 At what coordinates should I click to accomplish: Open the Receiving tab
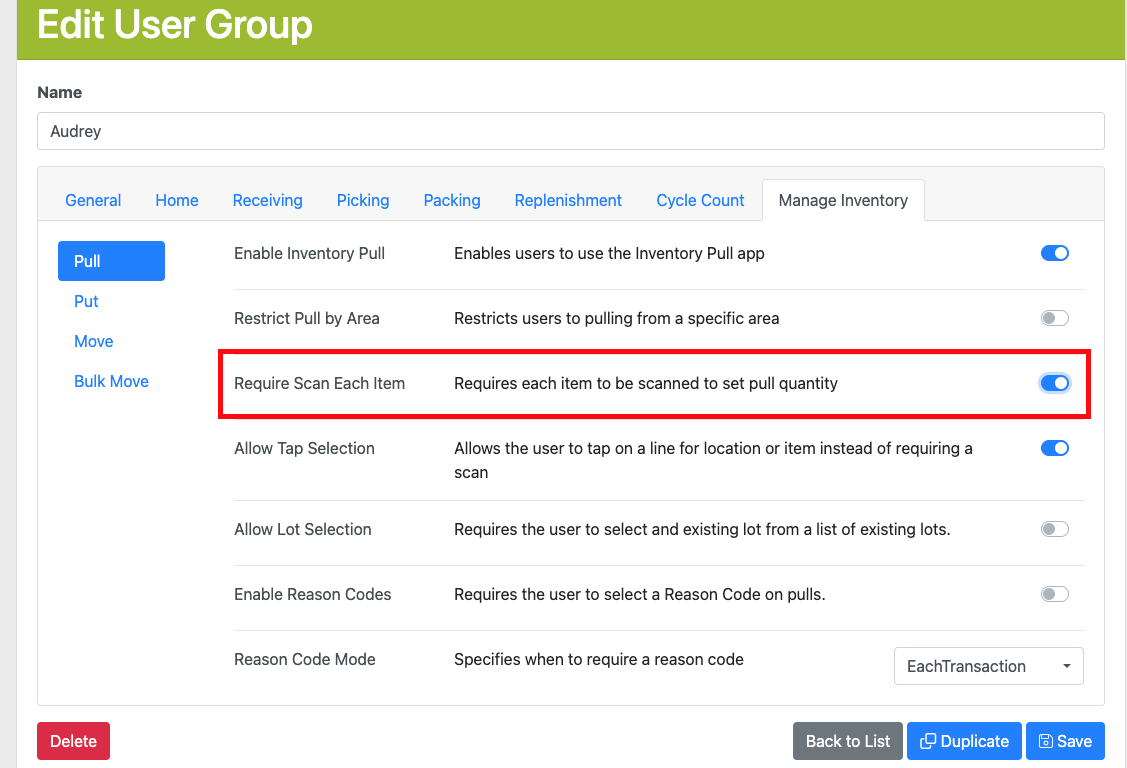point(267,200)
